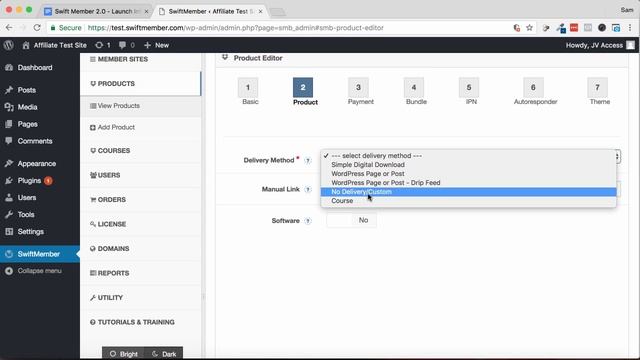Click the red extension icon in Chrome toolbar
The width and height of the screenshot is (640, 360).
(574, 28)
